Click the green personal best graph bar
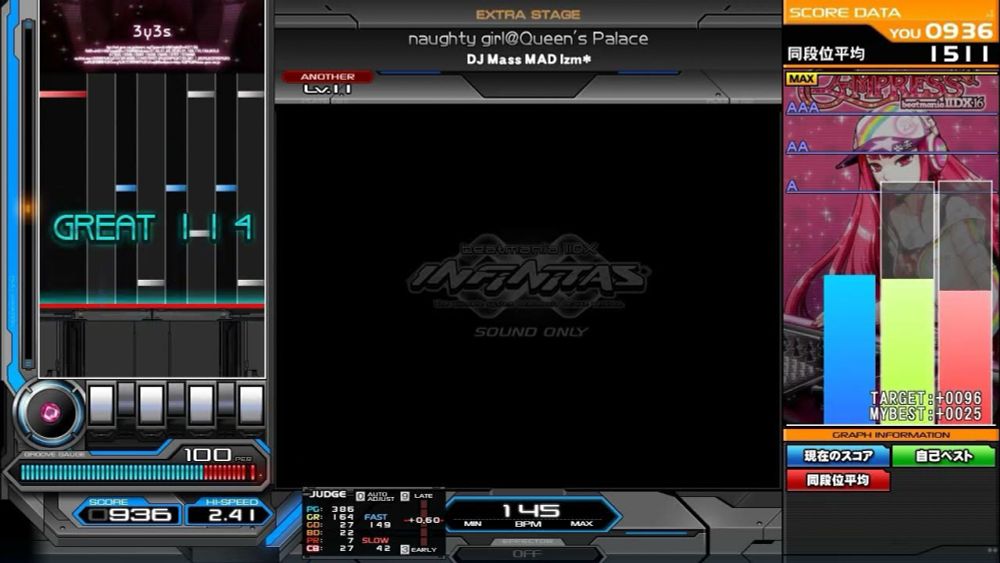This screenshot has width=1000, height=563. 907,351
